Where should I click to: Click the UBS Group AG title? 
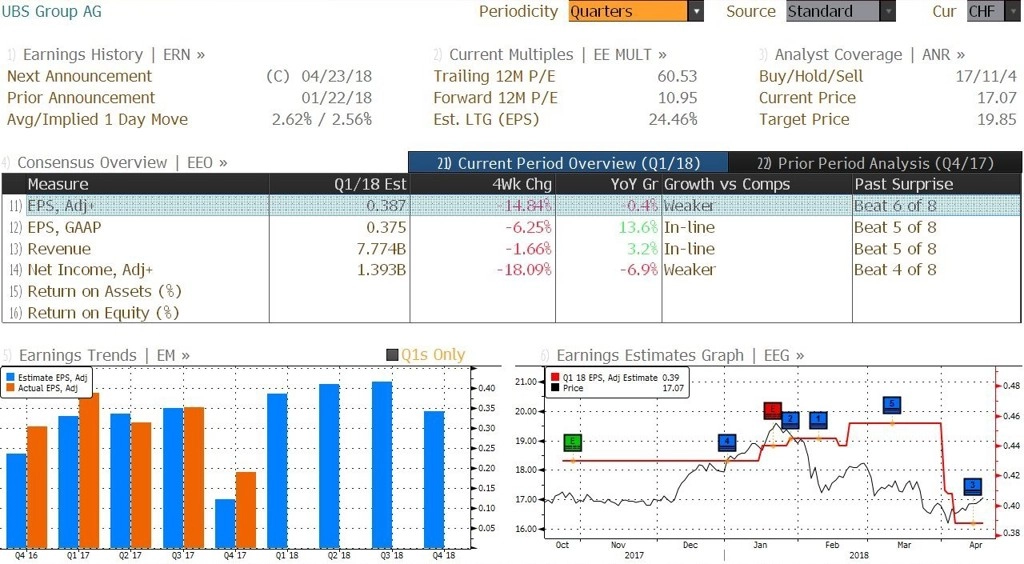point(51,11)
